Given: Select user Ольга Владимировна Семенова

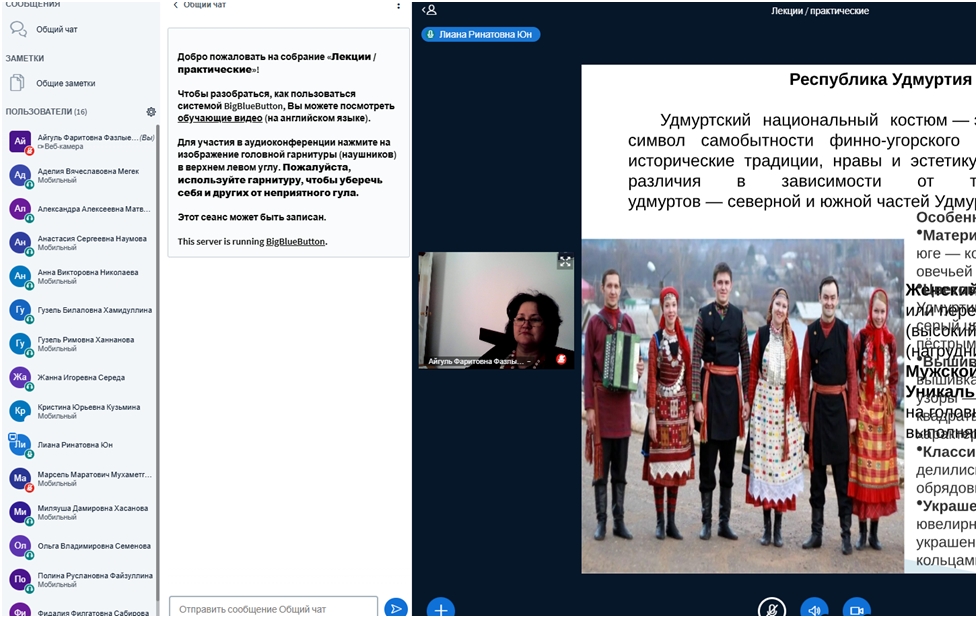Looking at the screenshot, I should click(93, 546).
